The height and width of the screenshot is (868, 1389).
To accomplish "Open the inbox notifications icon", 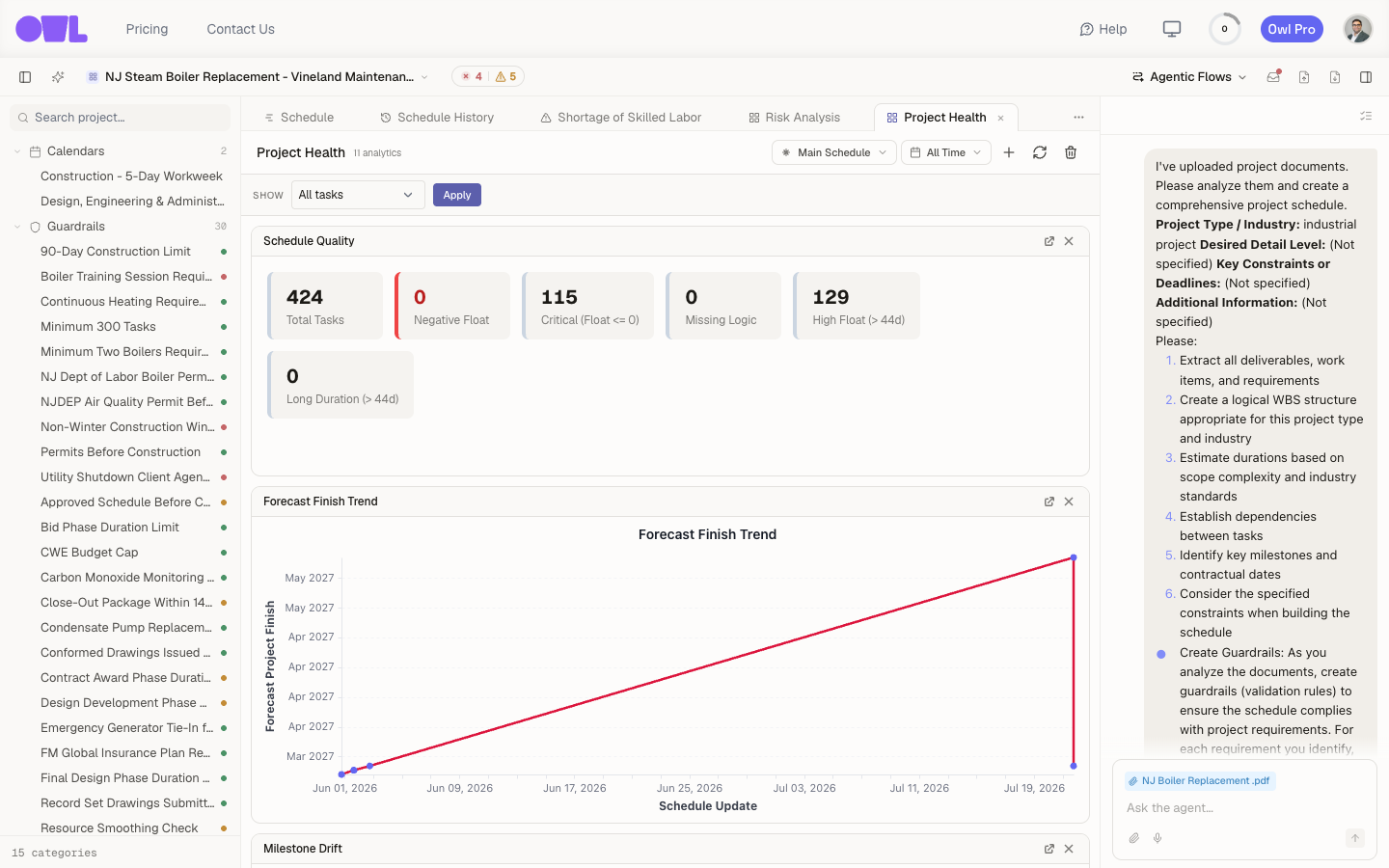I will pos(1273,77).
